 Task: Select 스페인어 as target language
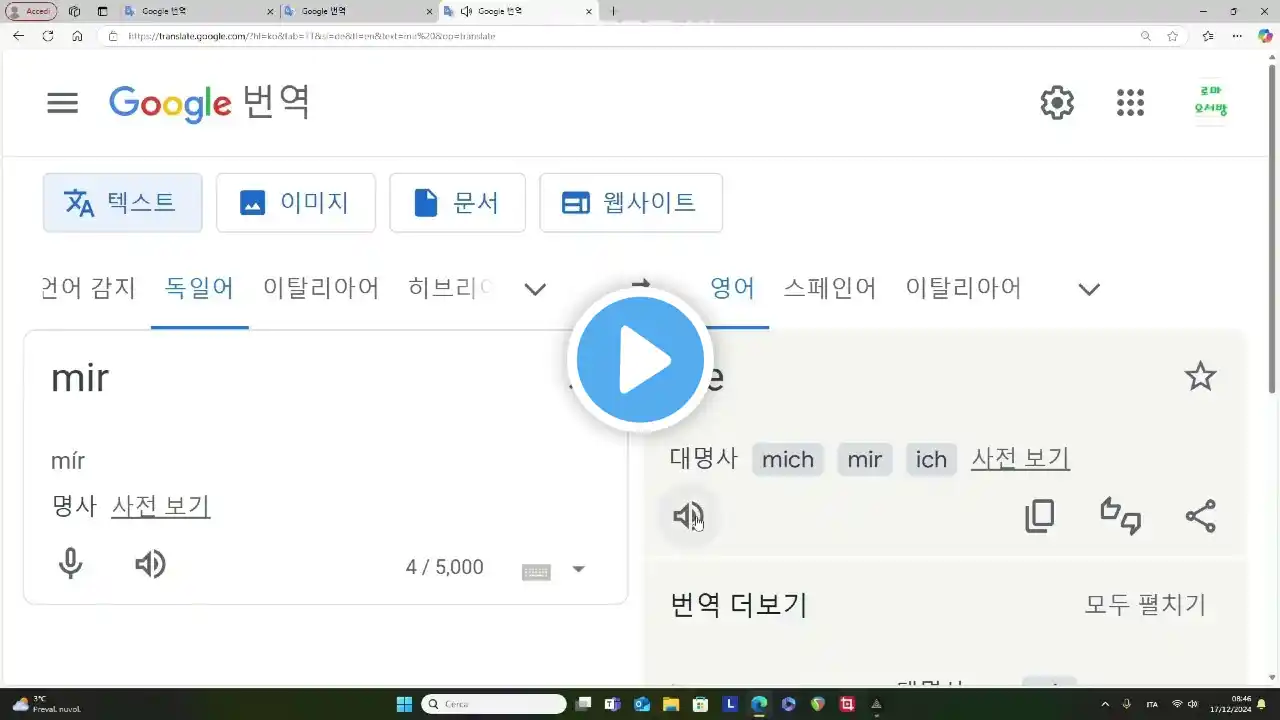point(829,289)
